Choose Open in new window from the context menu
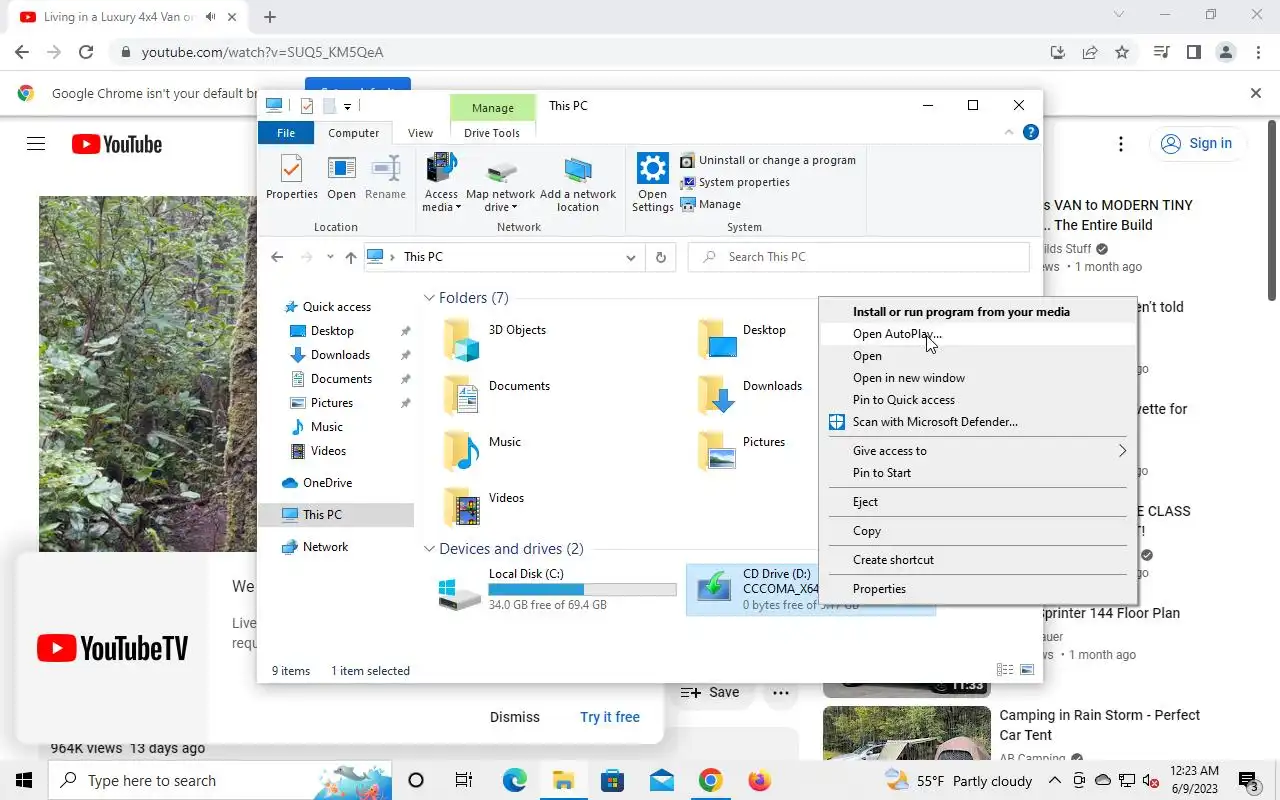This screenshot has width=1280, height=800. click(977, 378)
